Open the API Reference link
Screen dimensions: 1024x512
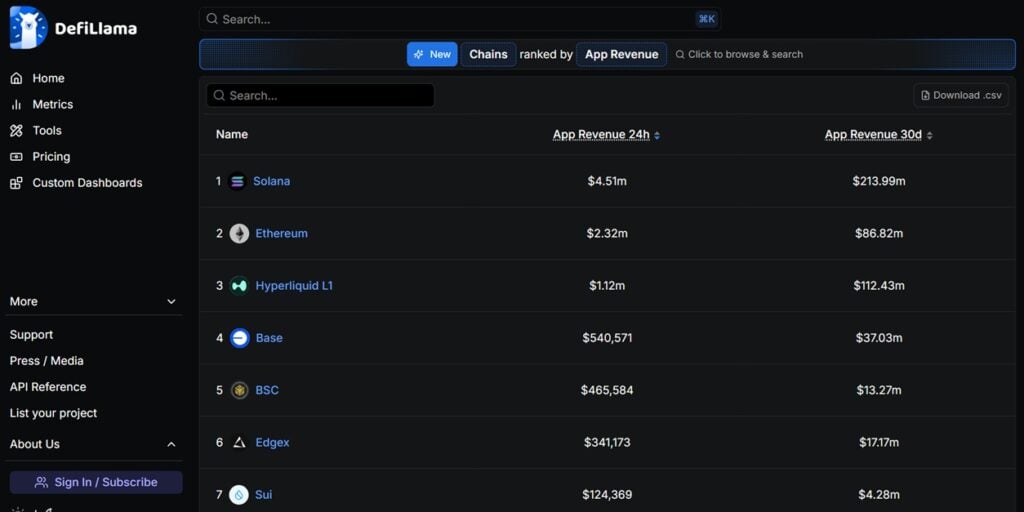pyautogui.click(x=48, y=387)
